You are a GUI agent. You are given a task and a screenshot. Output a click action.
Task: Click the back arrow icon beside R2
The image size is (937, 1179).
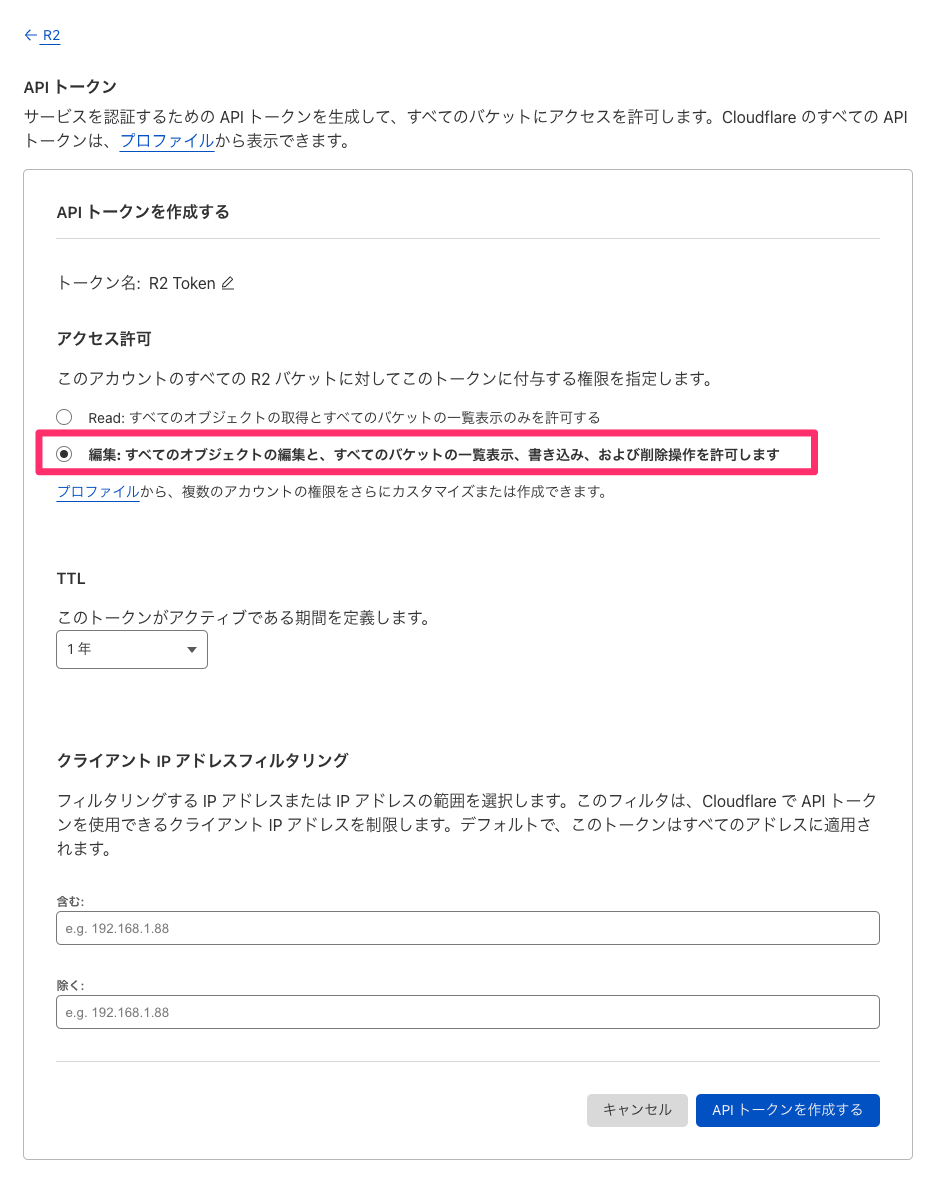click(30, 35)
